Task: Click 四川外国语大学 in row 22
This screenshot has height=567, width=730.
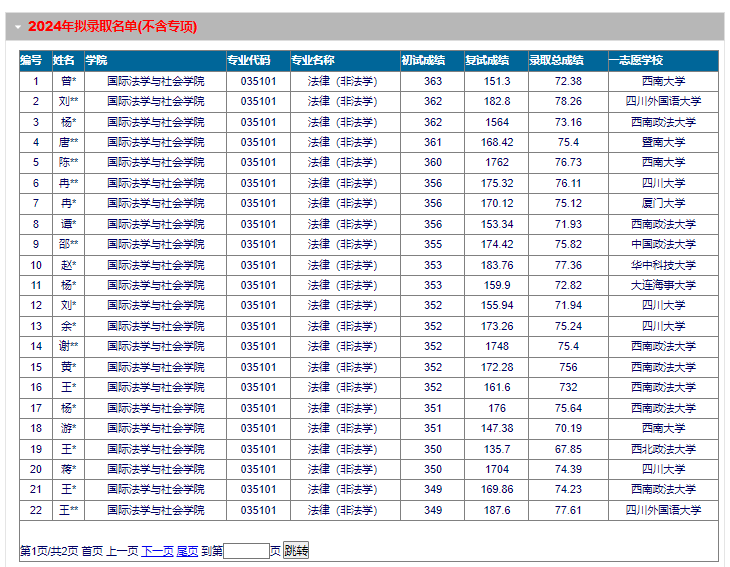Action: 663,510
